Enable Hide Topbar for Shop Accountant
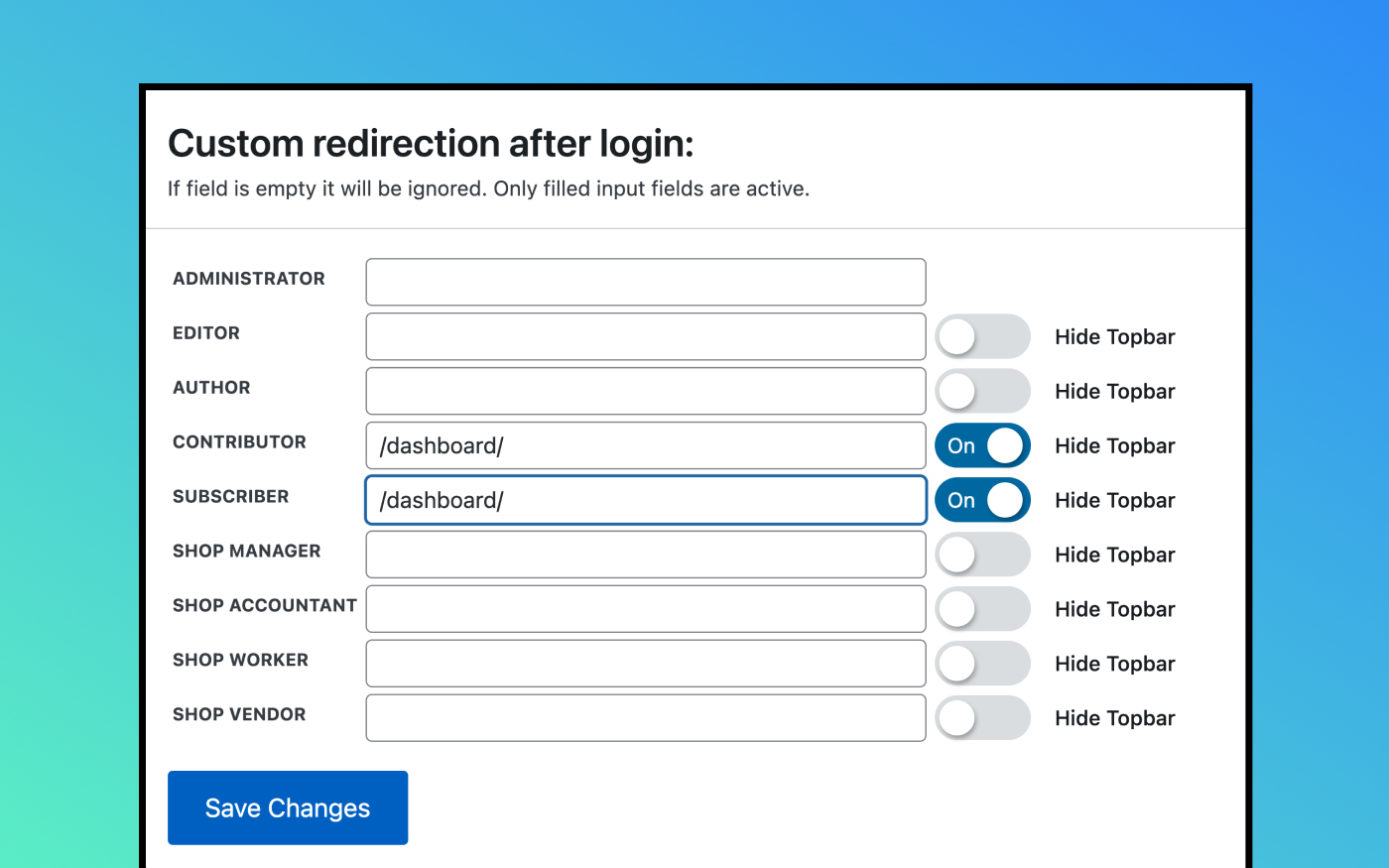This screenshot has width=1389, height=868. (982, 609)
